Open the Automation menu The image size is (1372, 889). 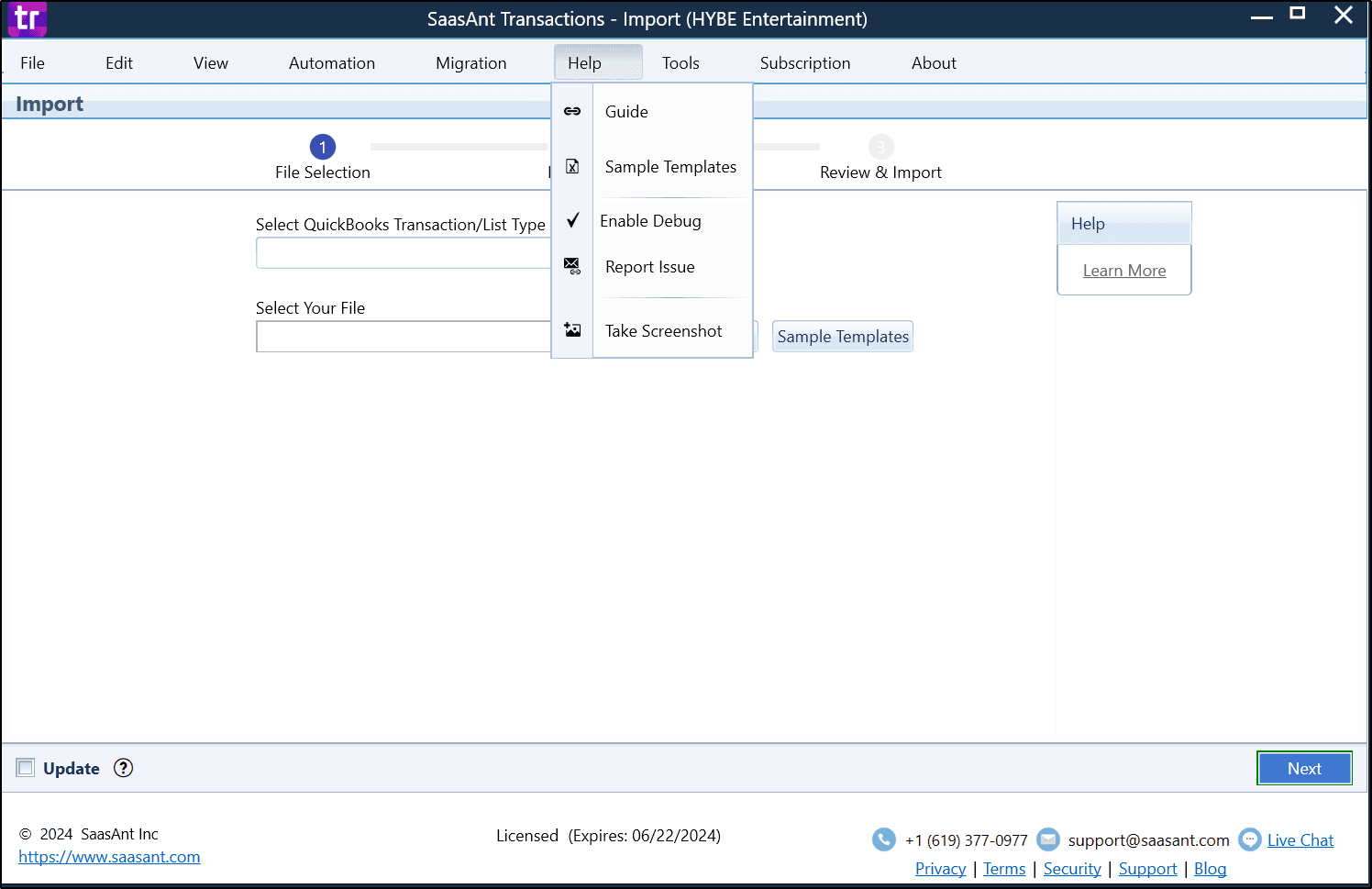[332, 63]
